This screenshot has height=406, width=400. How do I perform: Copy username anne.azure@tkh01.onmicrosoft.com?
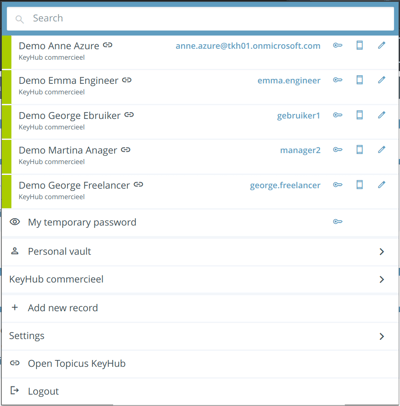(x=248, y=46)
